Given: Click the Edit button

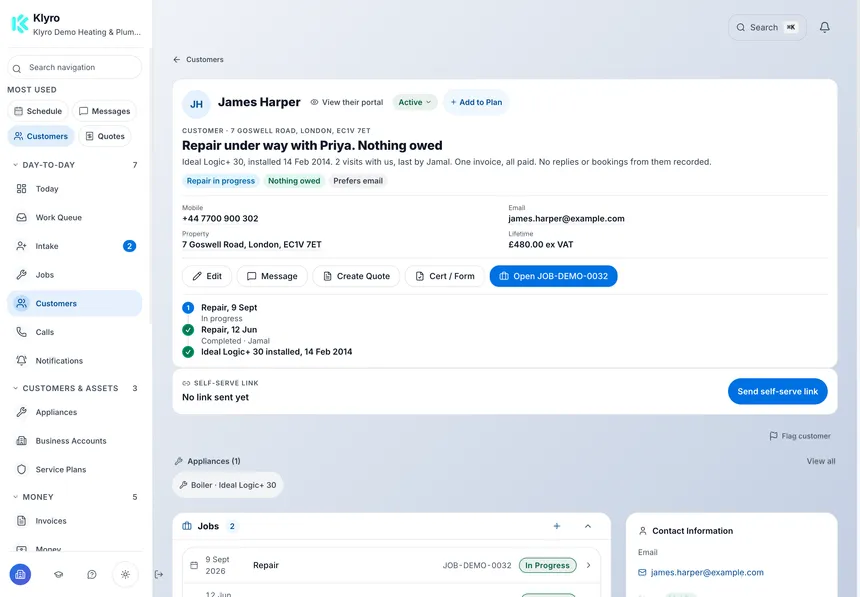Looking at the screenshot, I should (x=207, y=276).
